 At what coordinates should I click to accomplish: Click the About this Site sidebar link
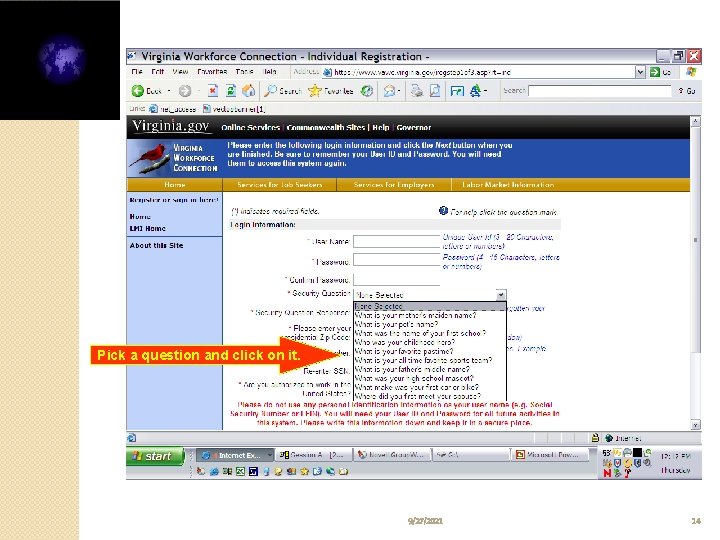click(x=156, y=245)
